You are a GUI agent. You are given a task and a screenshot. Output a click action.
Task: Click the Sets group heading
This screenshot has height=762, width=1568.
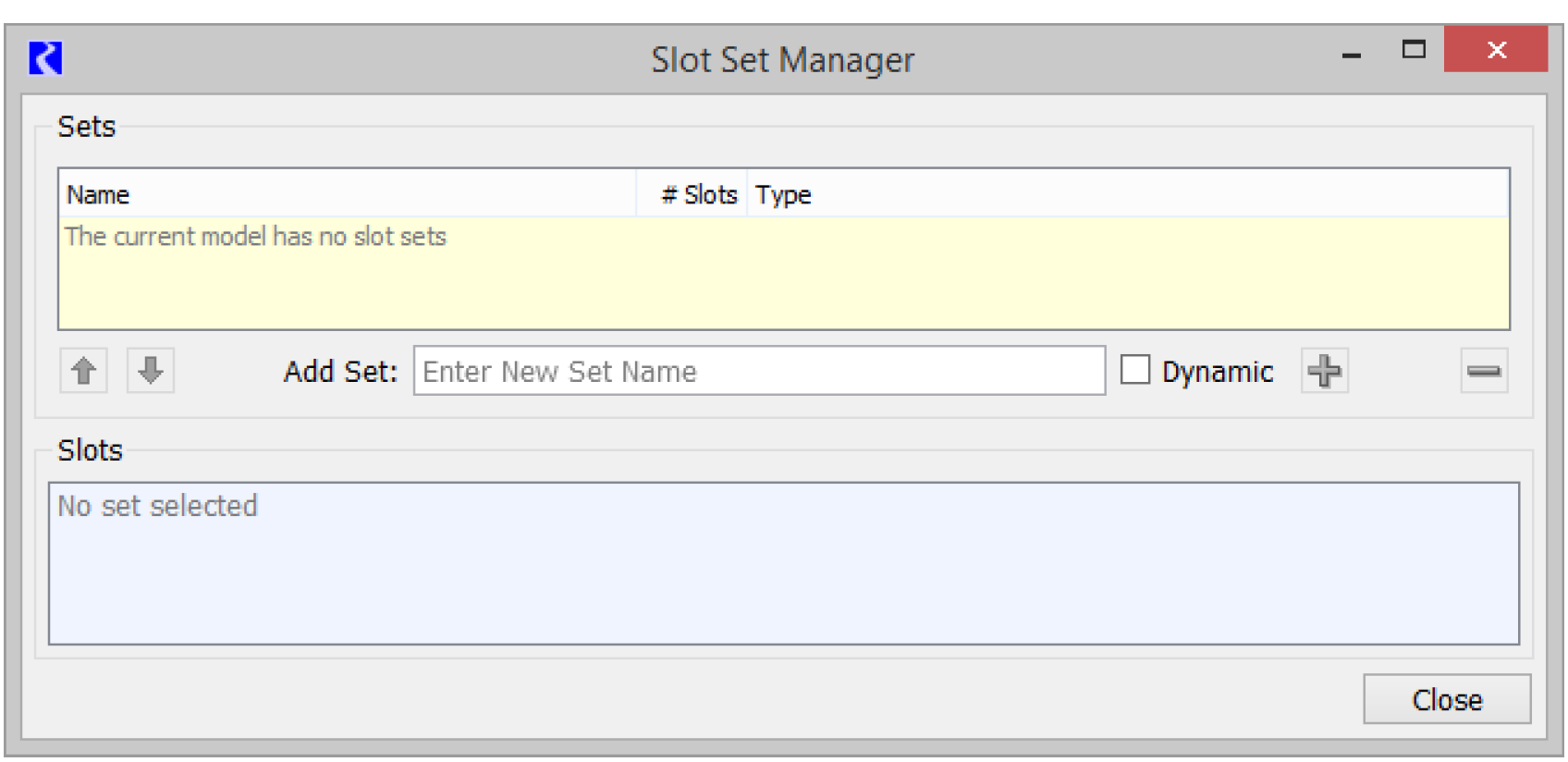87,127
